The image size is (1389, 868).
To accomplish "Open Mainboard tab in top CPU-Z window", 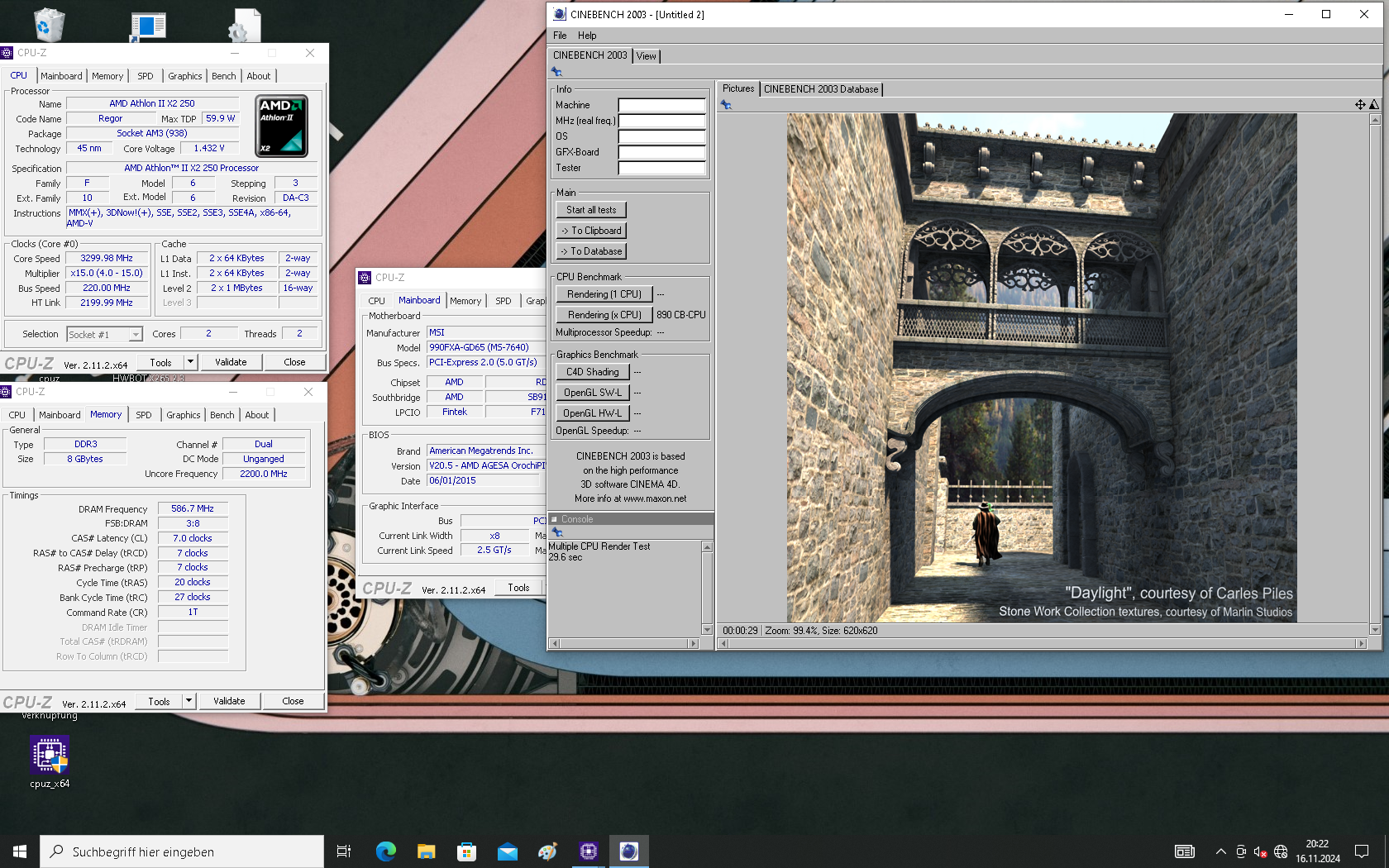I will point(62,76).
